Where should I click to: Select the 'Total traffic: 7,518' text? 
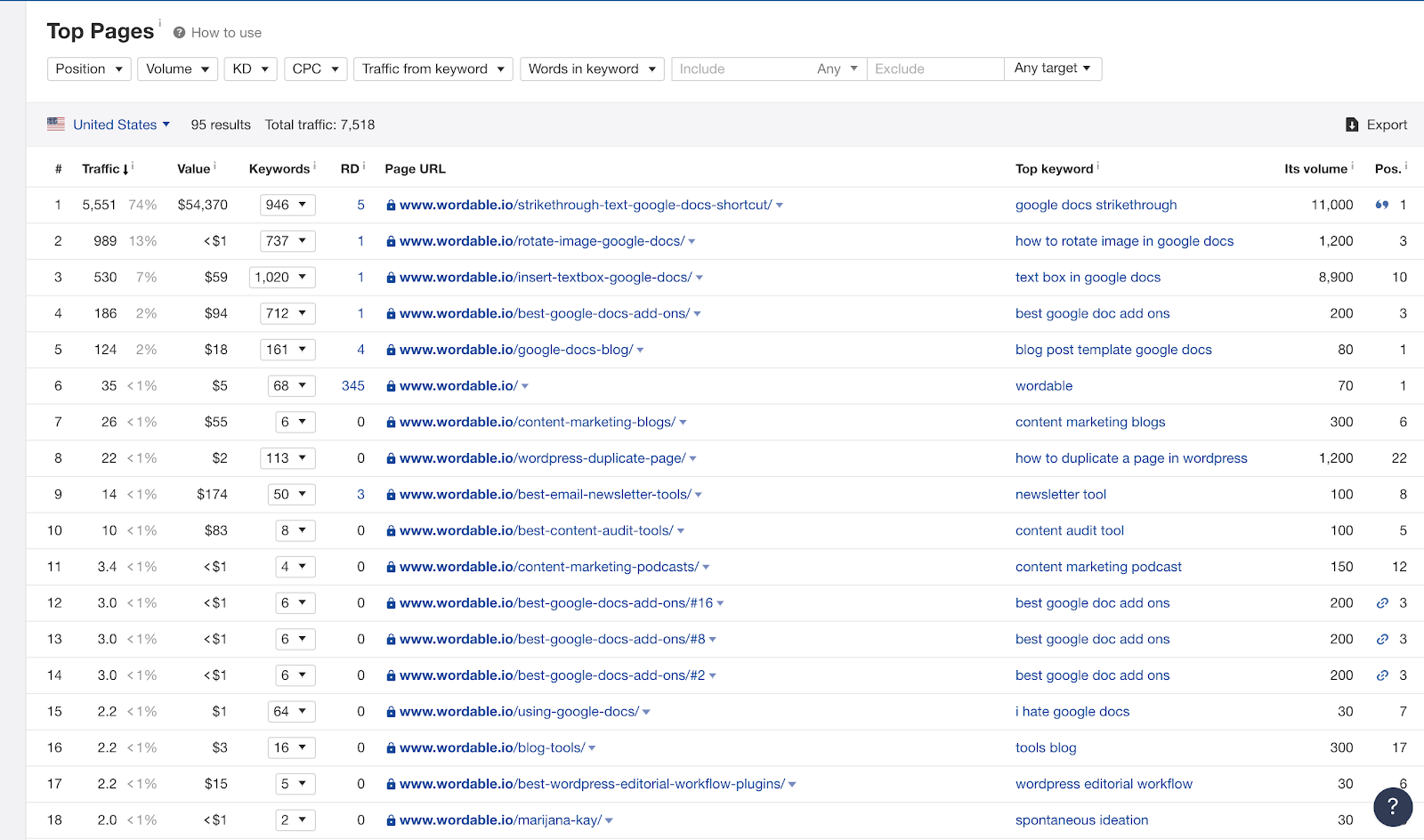[320, 125]
